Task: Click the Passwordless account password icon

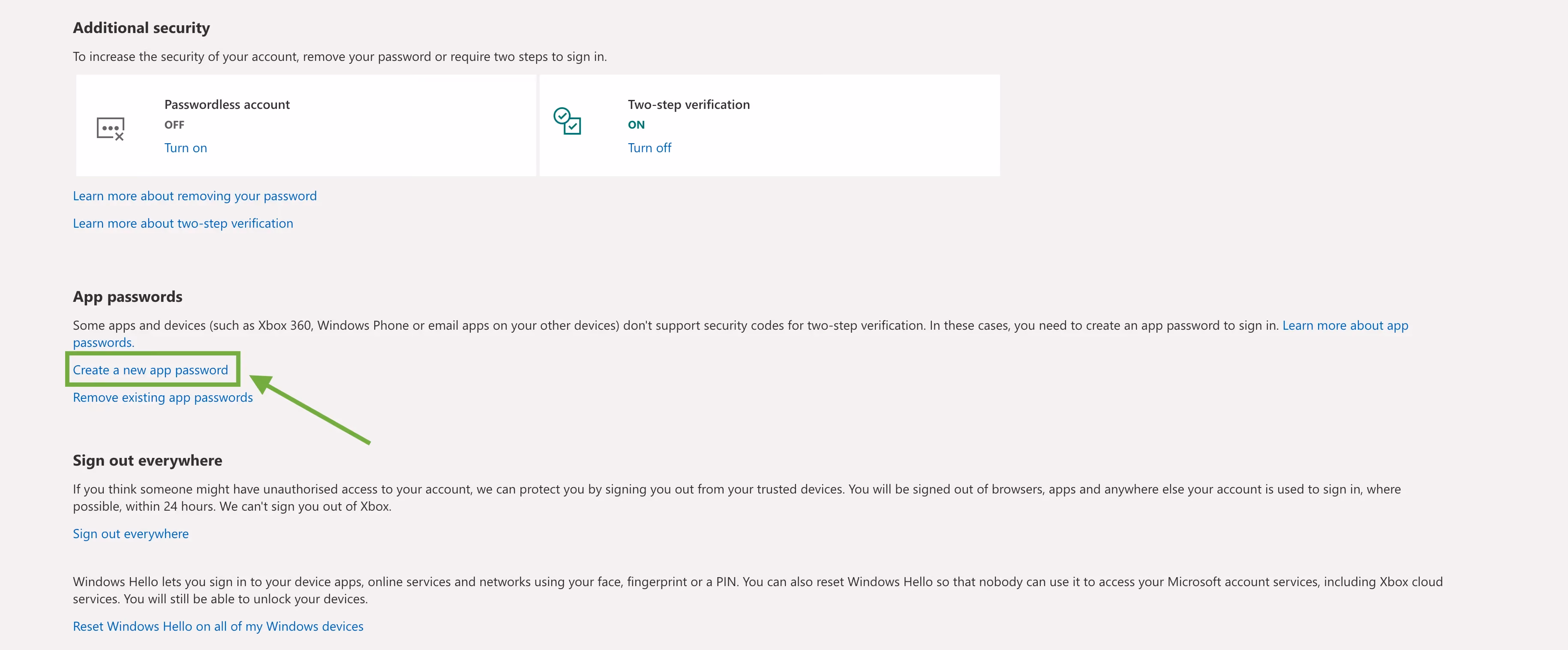Action: (110, 129)
